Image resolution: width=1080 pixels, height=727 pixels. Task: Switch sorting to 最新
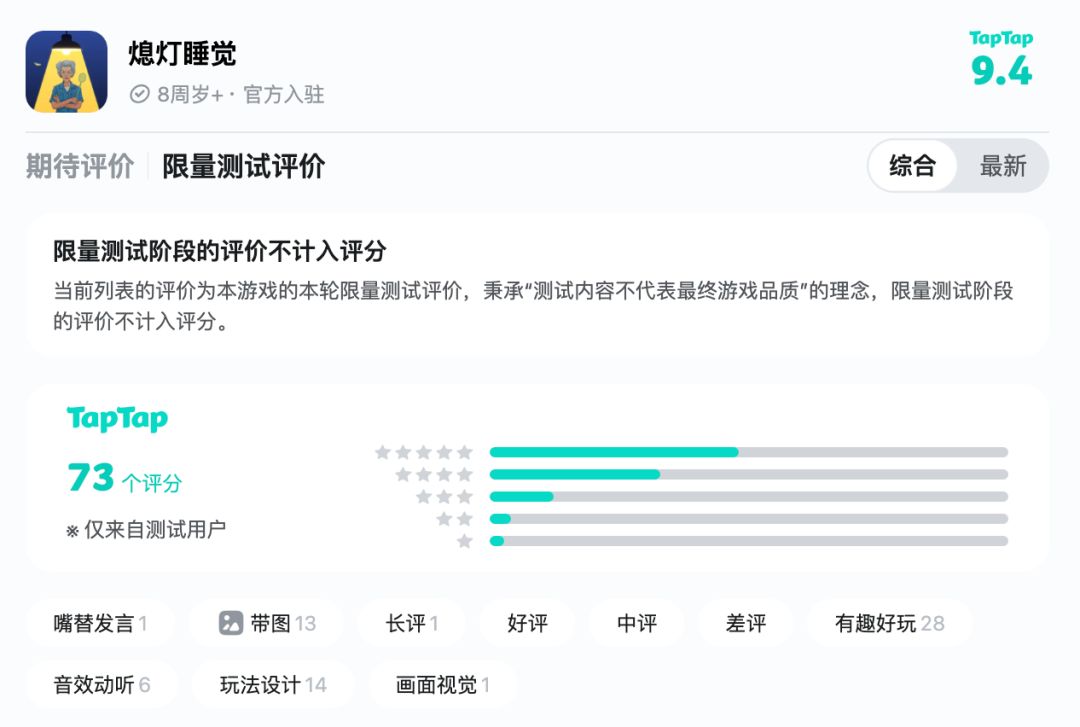(x=1003, y=166)
